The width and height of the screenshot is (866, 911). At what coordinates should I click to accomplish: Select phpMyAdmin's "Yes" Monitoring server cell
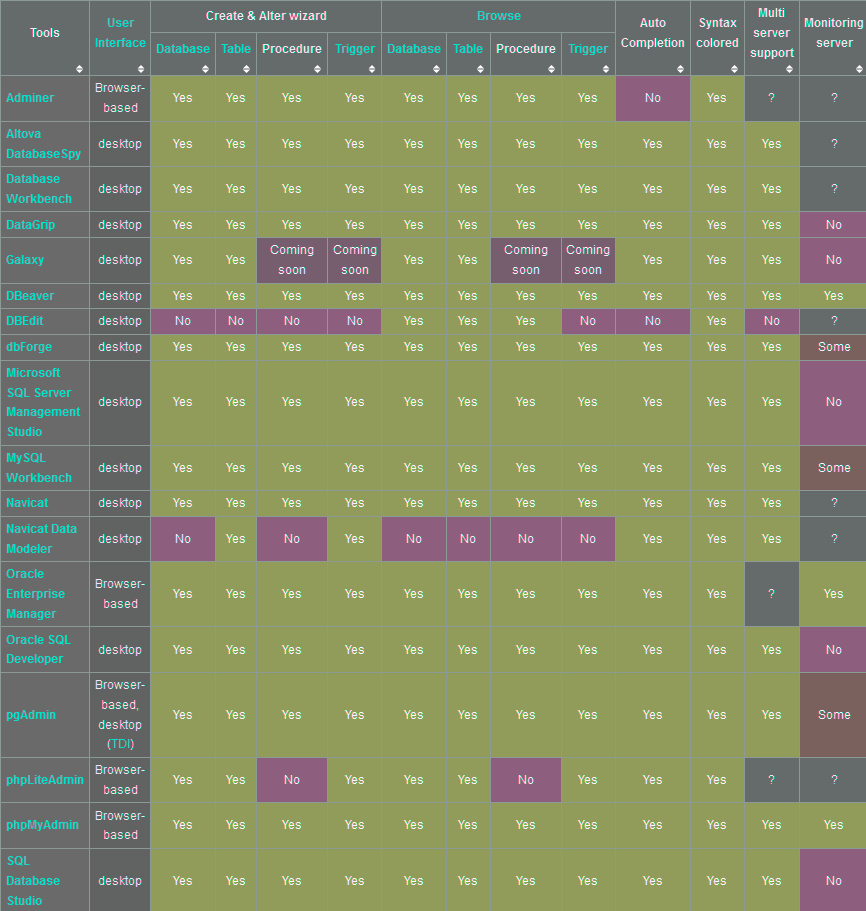point(833,824)
